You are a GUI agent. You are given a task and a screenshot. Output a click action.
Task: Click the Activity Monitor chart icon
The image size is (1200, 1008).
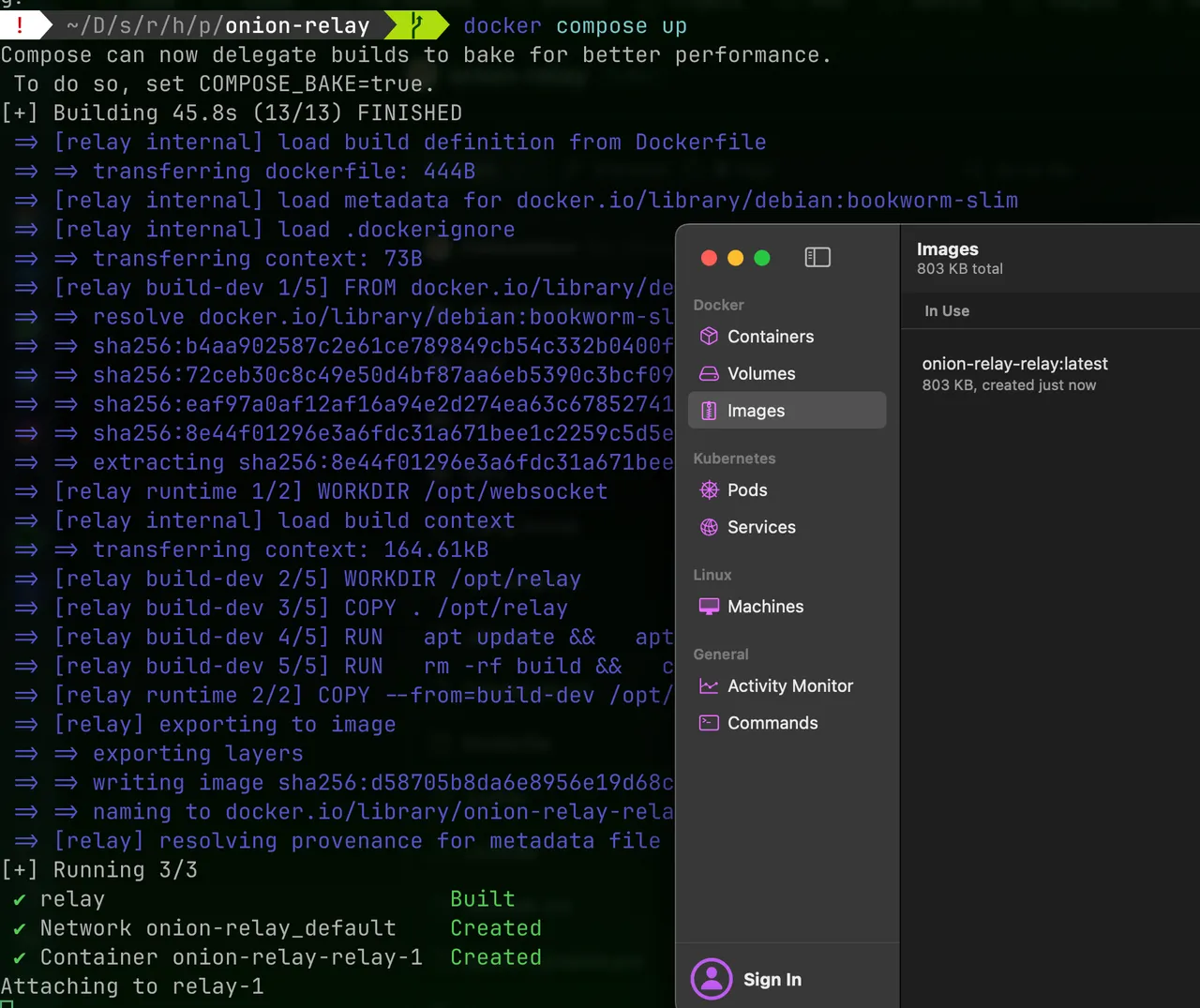point(709,686)
